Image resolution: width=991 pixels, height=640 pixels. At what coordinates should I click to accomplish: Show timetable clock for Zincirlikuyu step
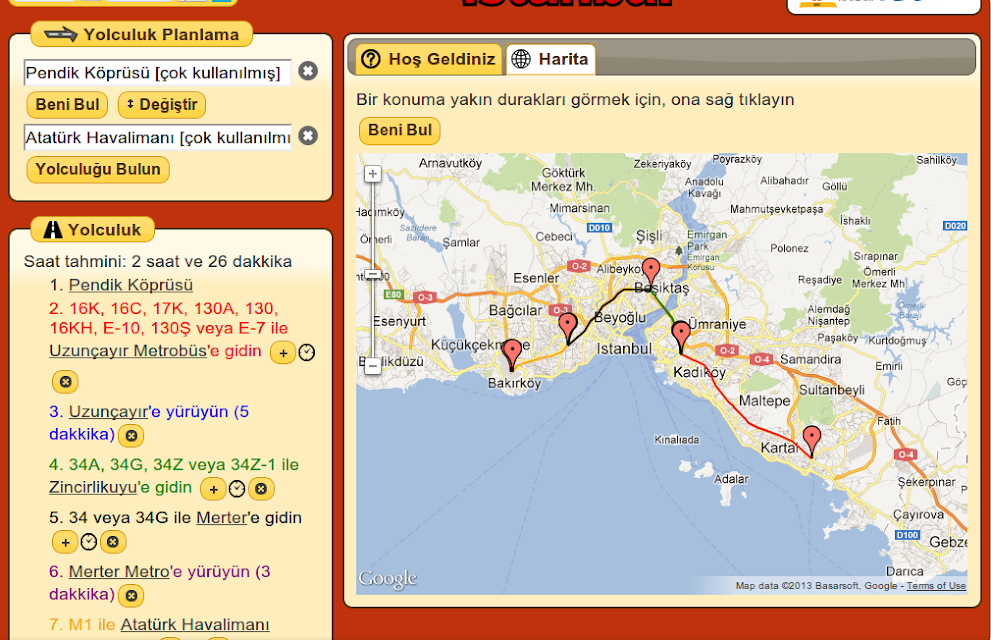(x=237, y=489)
